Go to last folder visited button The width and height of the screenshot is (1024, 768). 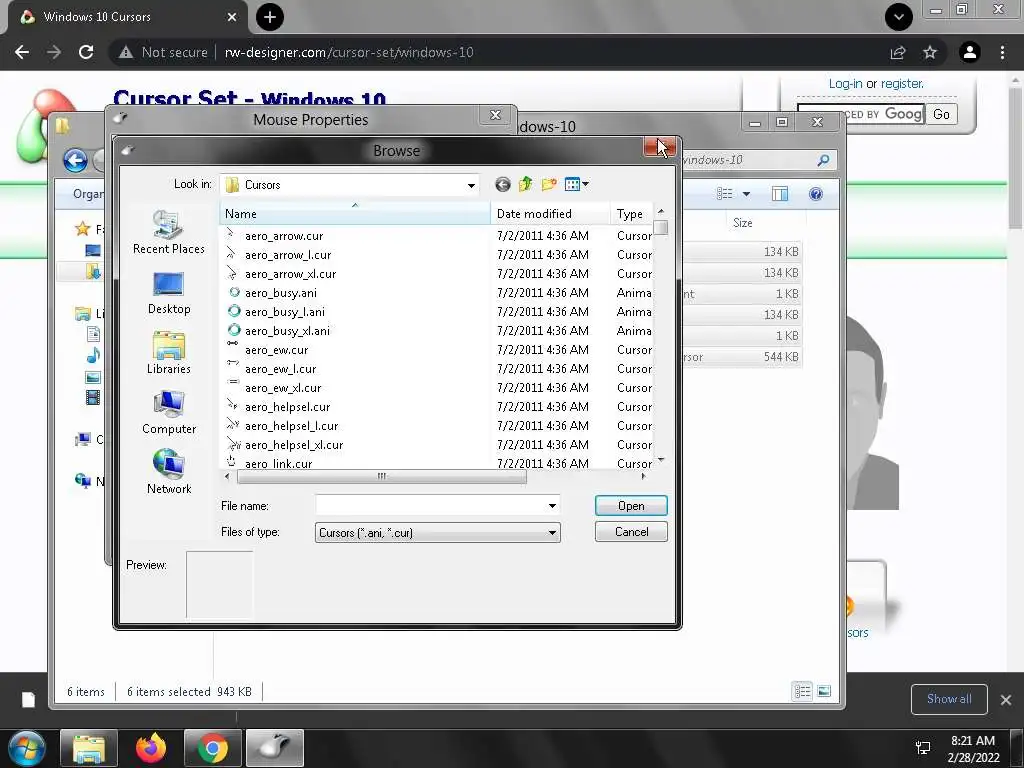[502, 185]
